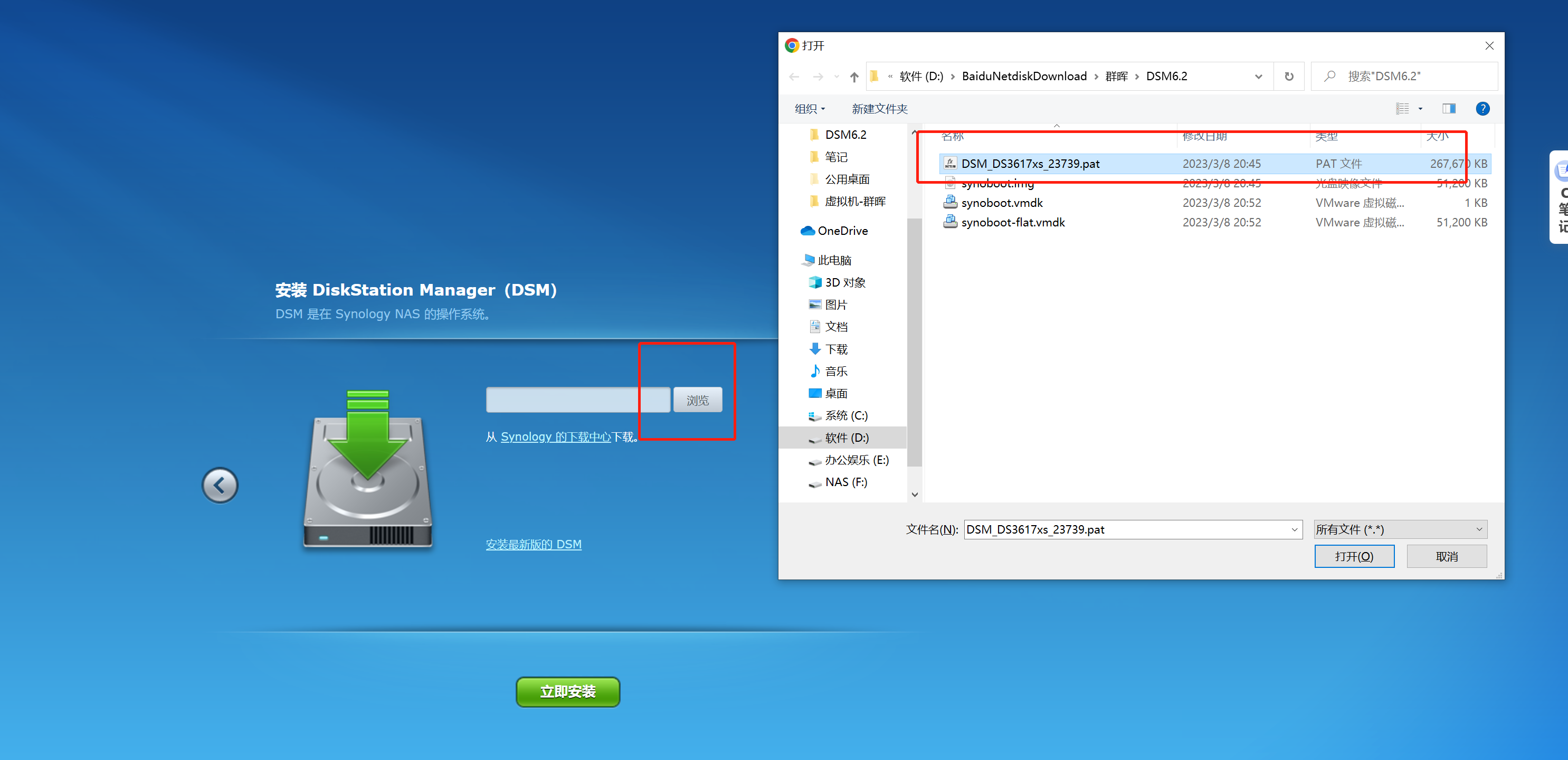Expand the address bar path history dropdown
Viewport: 1568px width, 760px height.
[1258, 77]
